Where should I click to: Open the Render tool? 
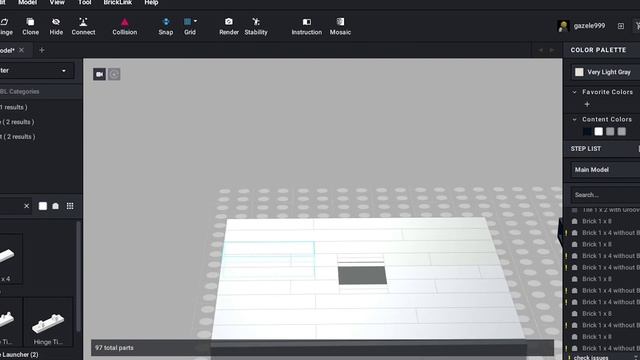pos(229,26)
